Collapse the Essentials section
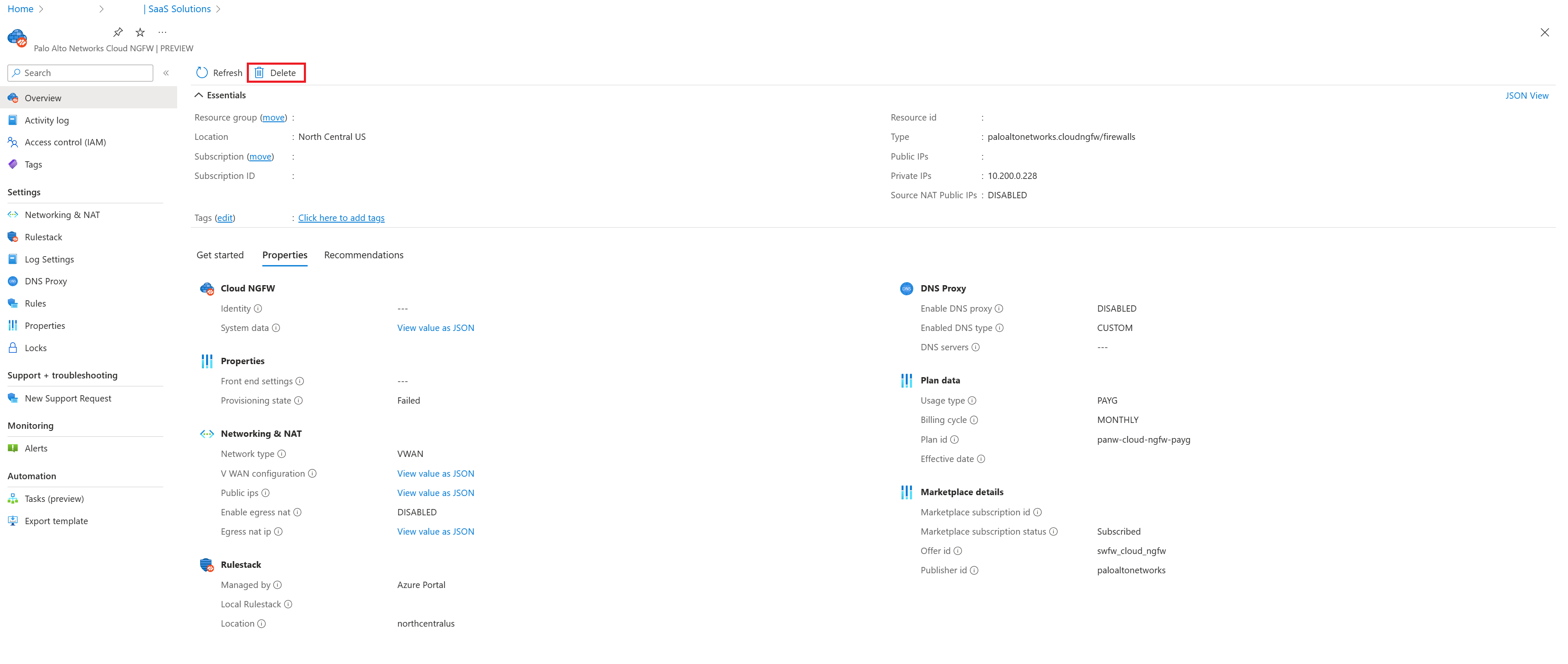The width and height of the screenshot is (1568, 664). (199, 95)
